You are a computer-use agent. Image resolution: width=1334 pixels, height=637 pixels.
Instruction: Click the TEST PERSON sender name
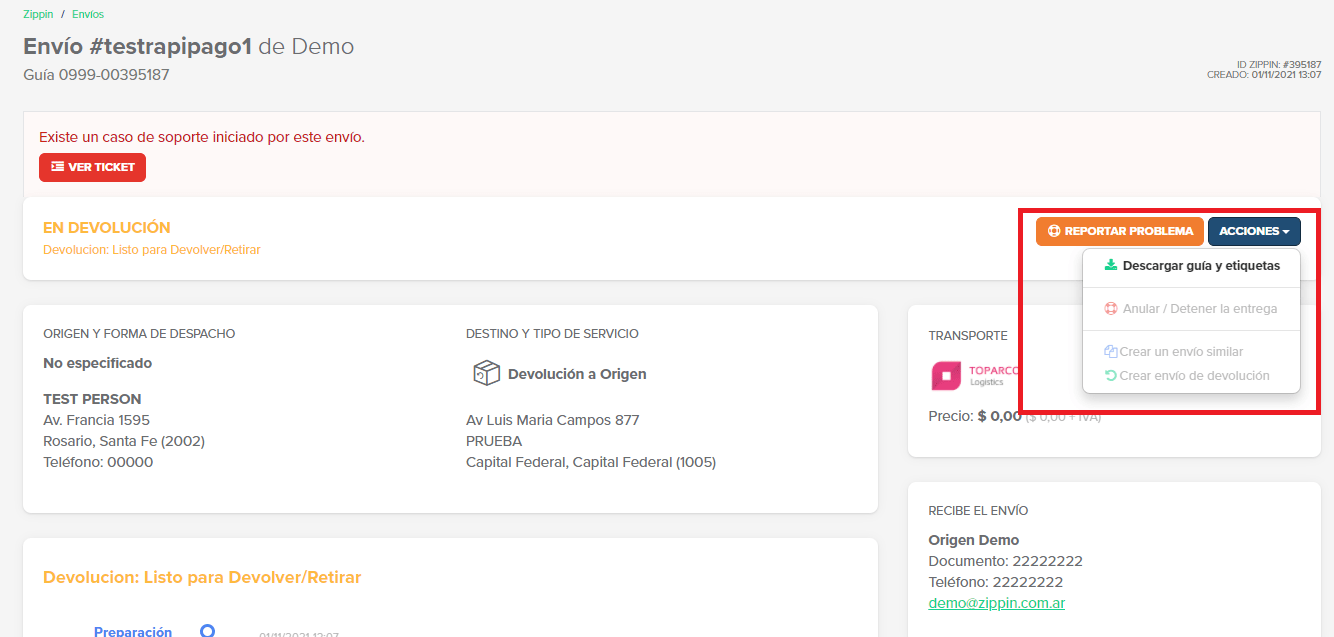[x=92, y=399]
